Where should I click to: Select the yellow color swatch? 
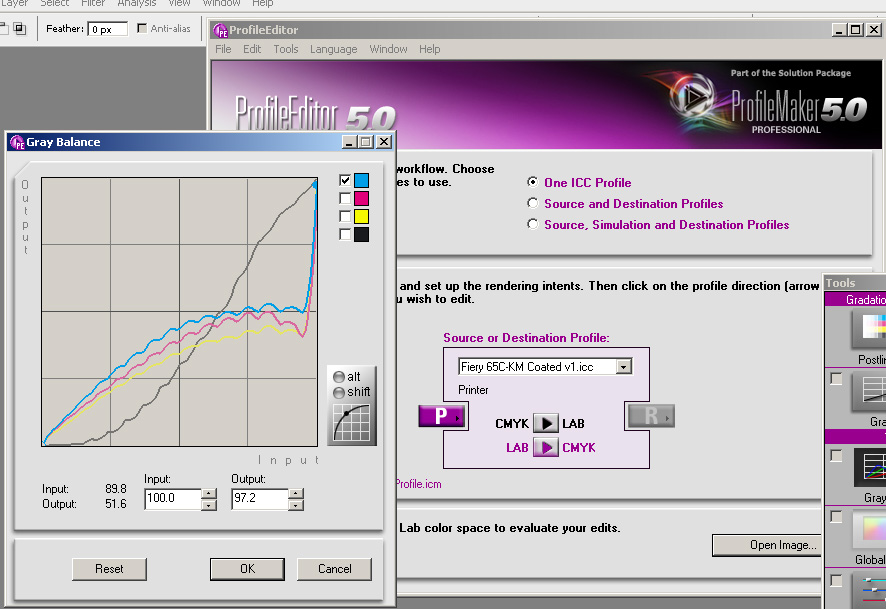point(362,216)
